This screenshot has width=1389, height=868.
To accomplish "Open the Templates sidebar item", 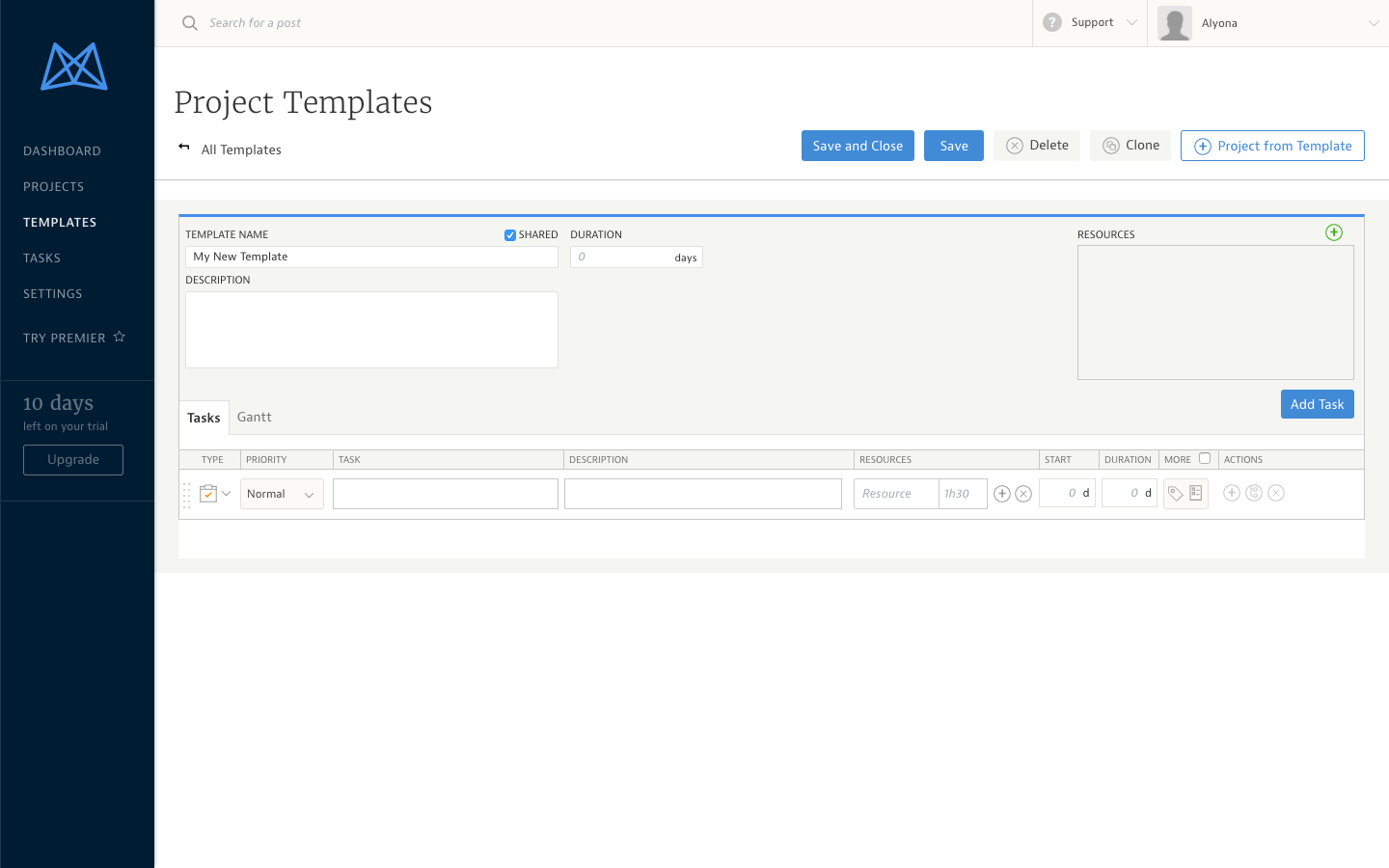I will pyautogui.click(x=60, y=223).
